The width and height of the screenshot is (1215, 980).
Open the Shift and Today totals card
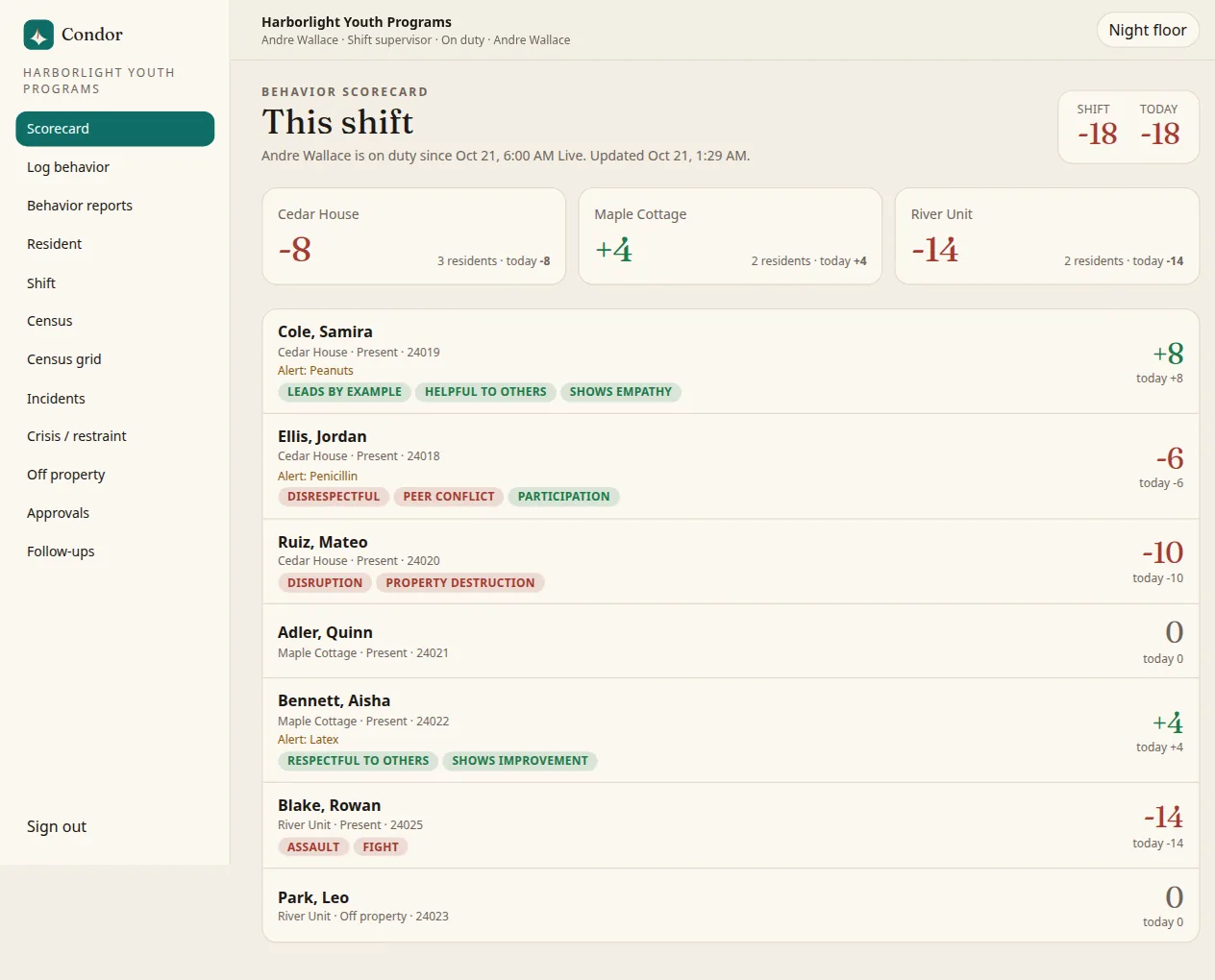(x=1128, y=127)
